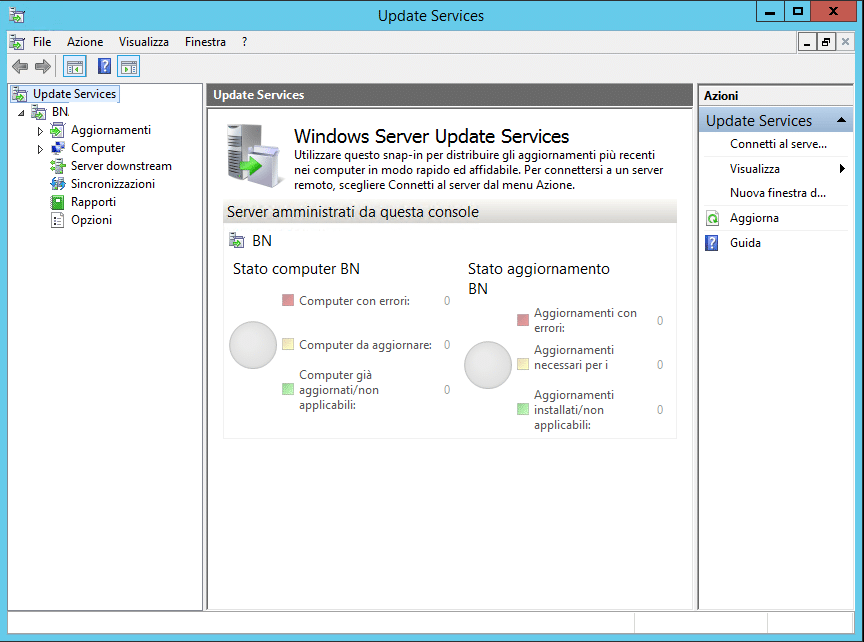This screenshot has height=642, width=864.
Task: Maximize the Update Services main window
Action: (797, 11)
